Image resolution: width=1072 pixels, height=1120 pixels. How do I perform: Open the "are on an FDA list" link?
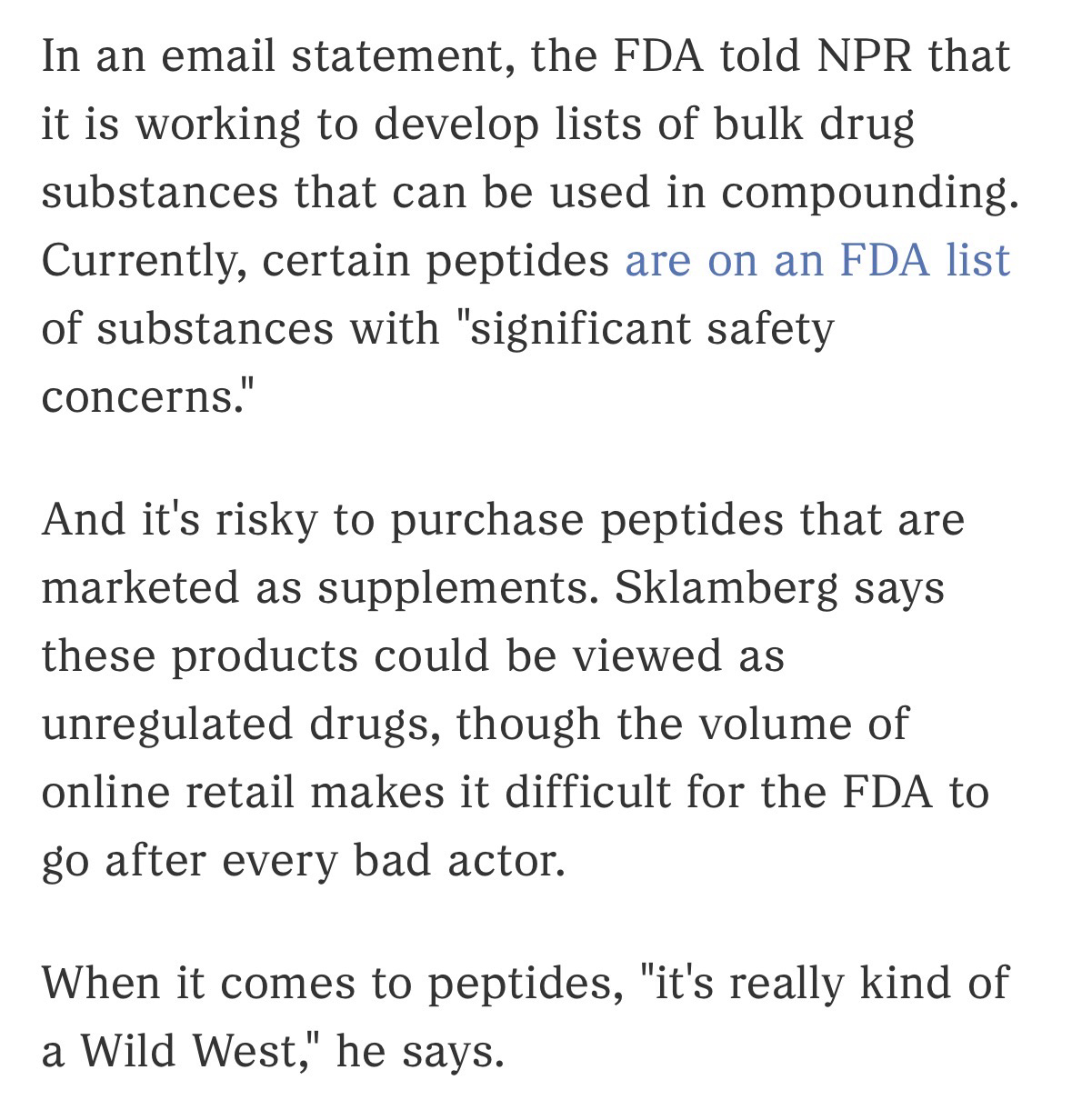(x=817, y=260)
